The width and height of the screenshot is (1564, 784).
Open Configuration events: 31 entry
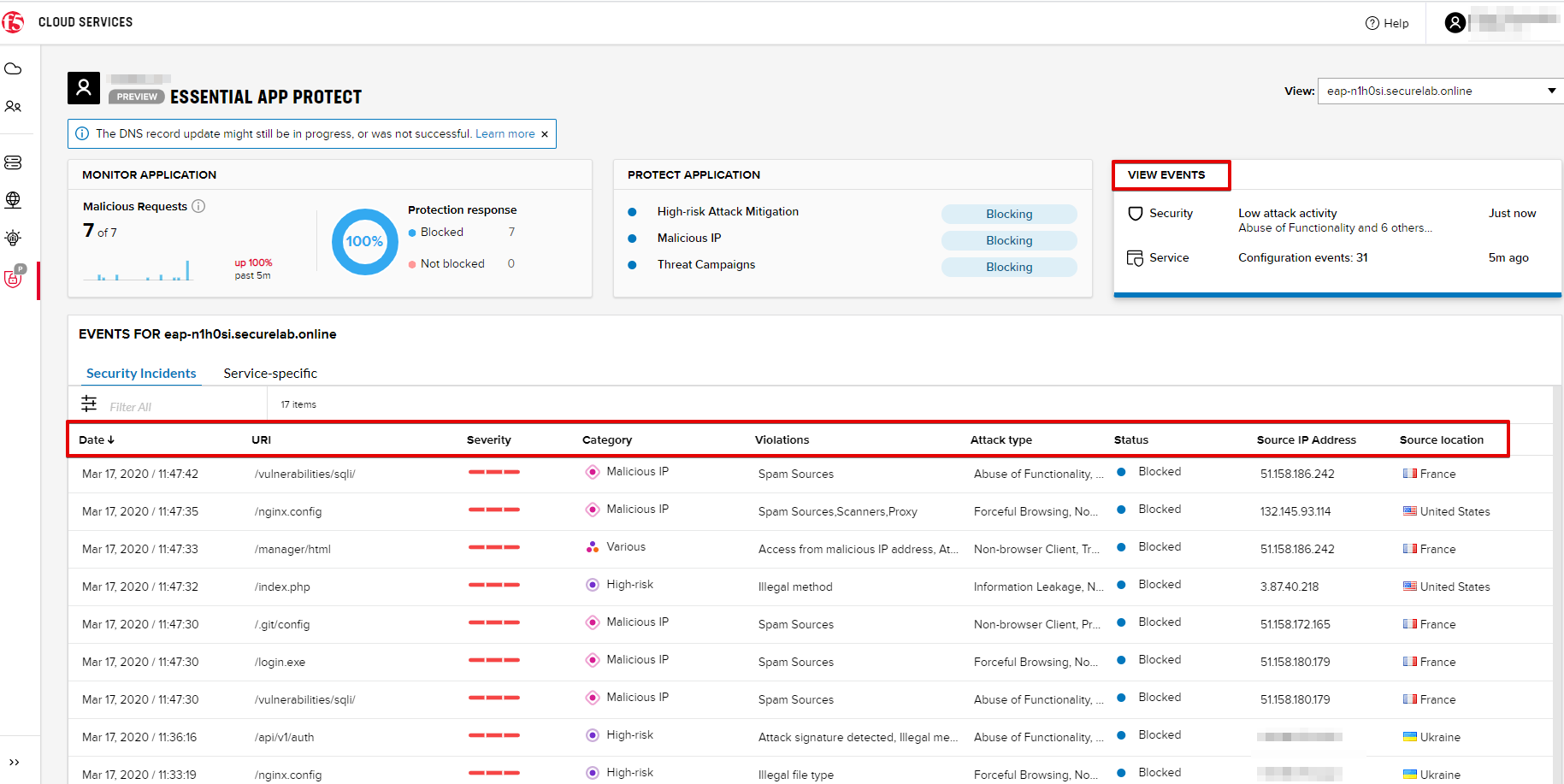click(x=1303, y=257)
